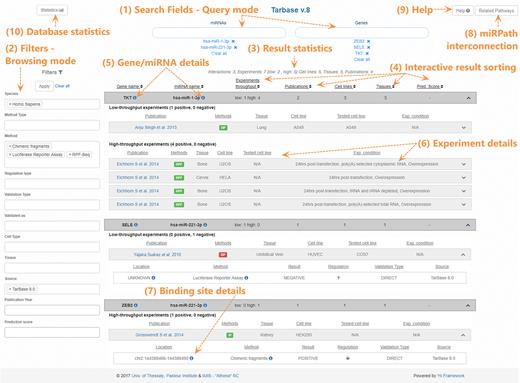Collapse the SELE interaction row
The width and height of the screenshot is (520, 383).
[468, 225]
